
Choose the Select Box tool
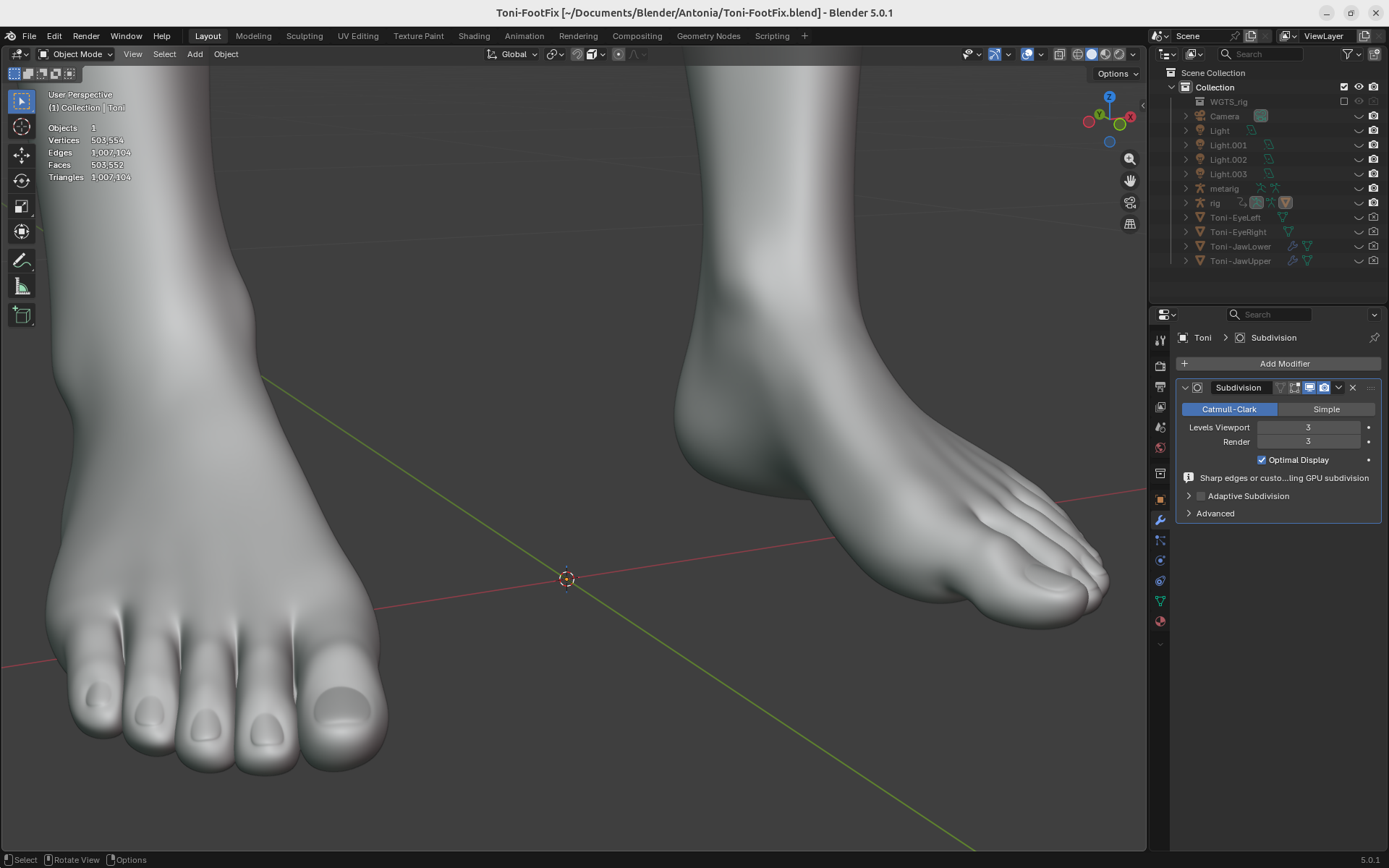click(22, 101)
